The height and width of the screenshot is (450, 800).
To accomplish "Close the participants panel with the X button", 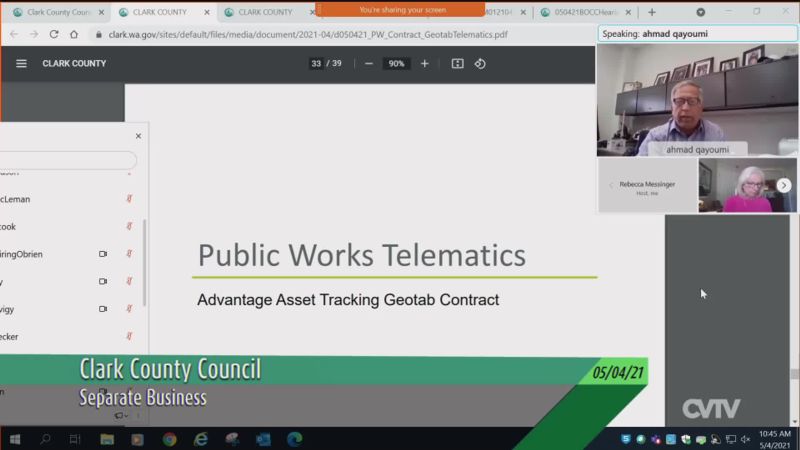I will click(x=138, y=136).
